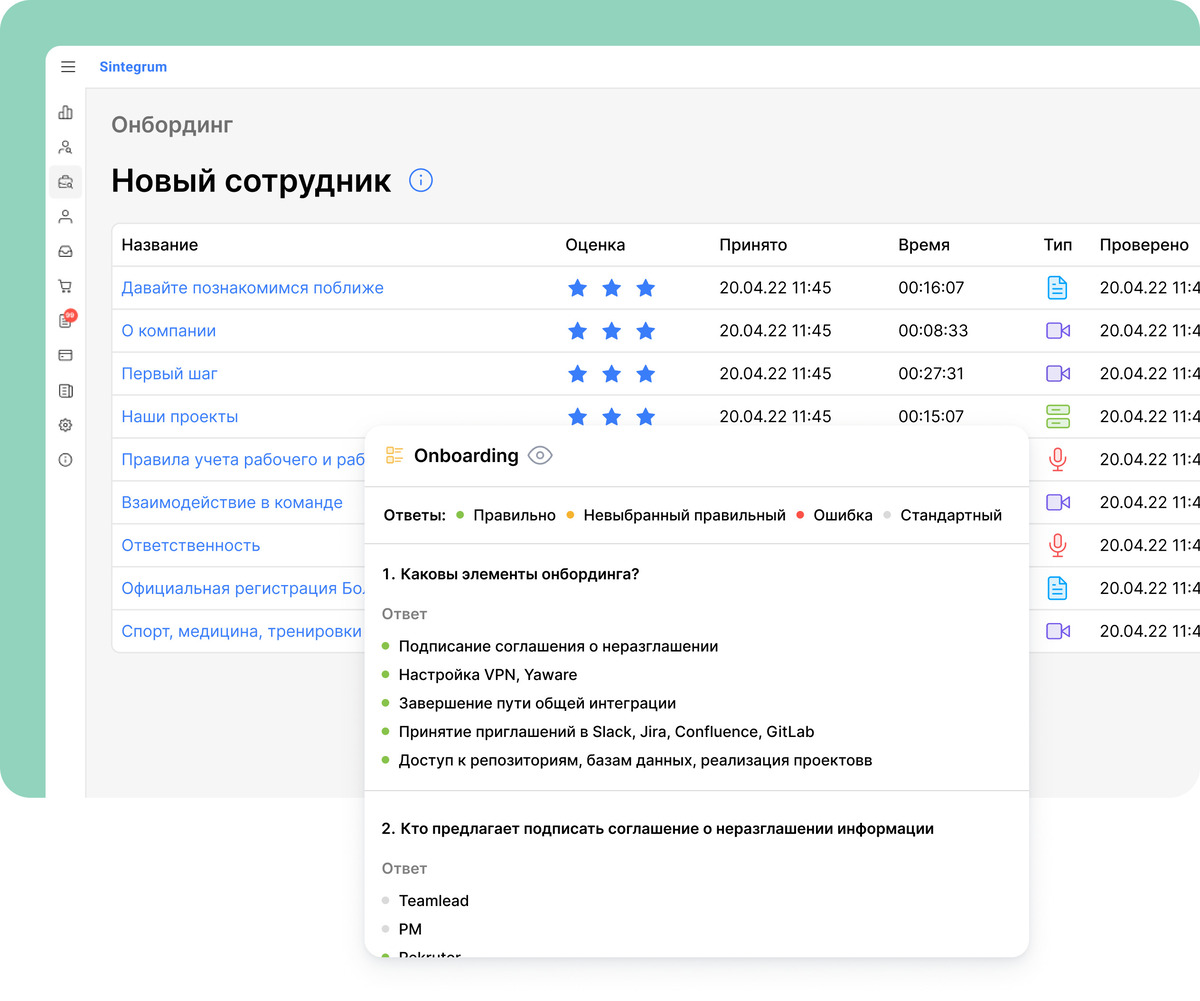Image resolution: width=1200 pixels, height=1001 pixels.
Task: Click the Принято column header
Action: pos(753,245)
